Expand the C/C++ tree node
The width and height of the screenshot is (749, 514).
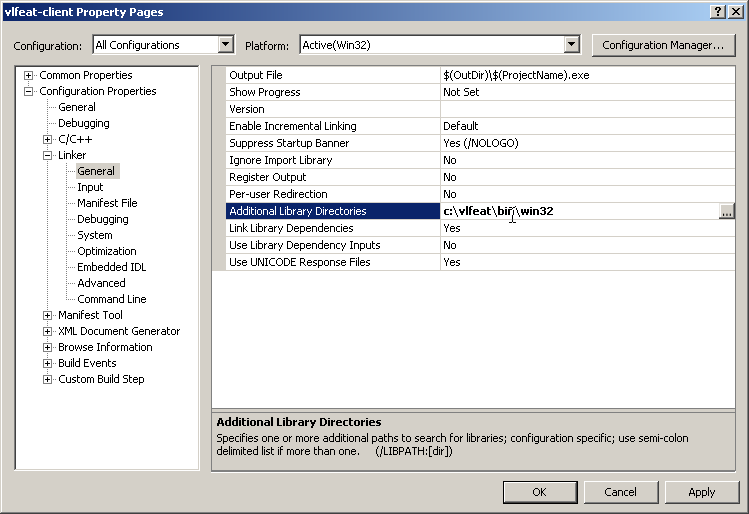tap(48, 140)
